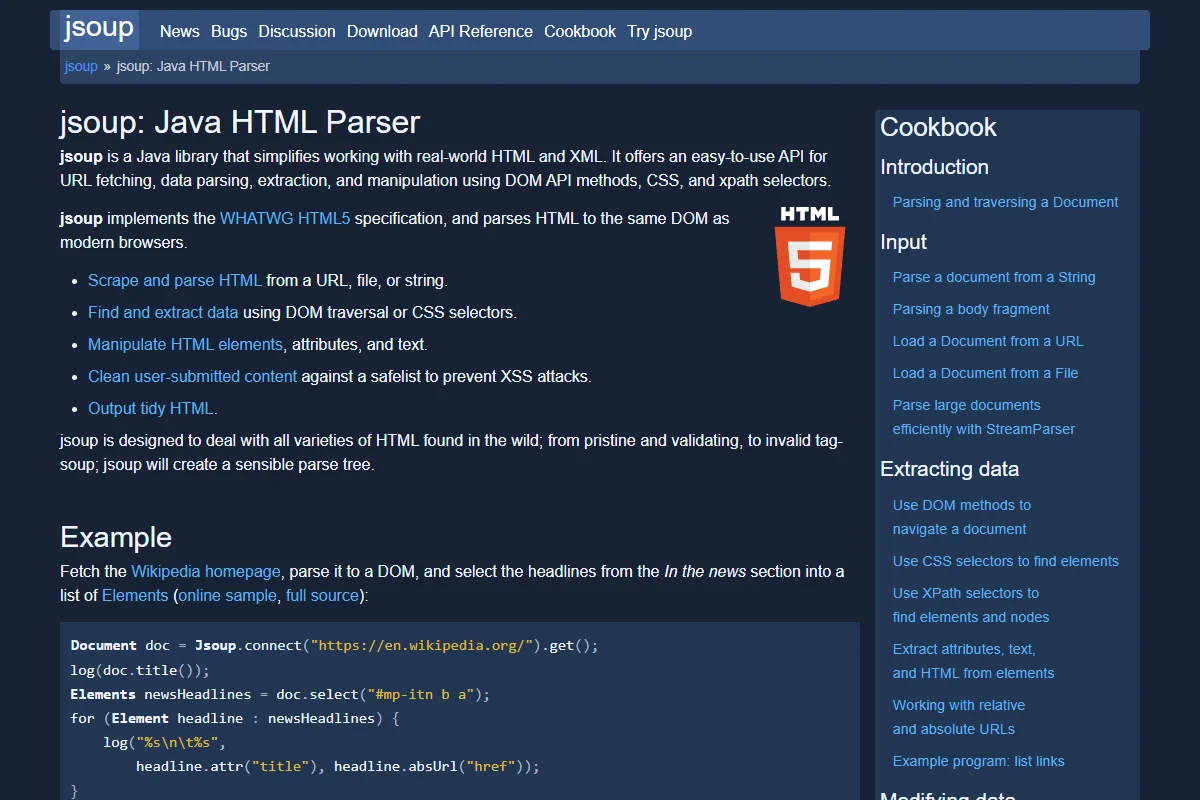Open the News menu item
Viewport: 1200px width, 800px height.
[x=180, y=31]
